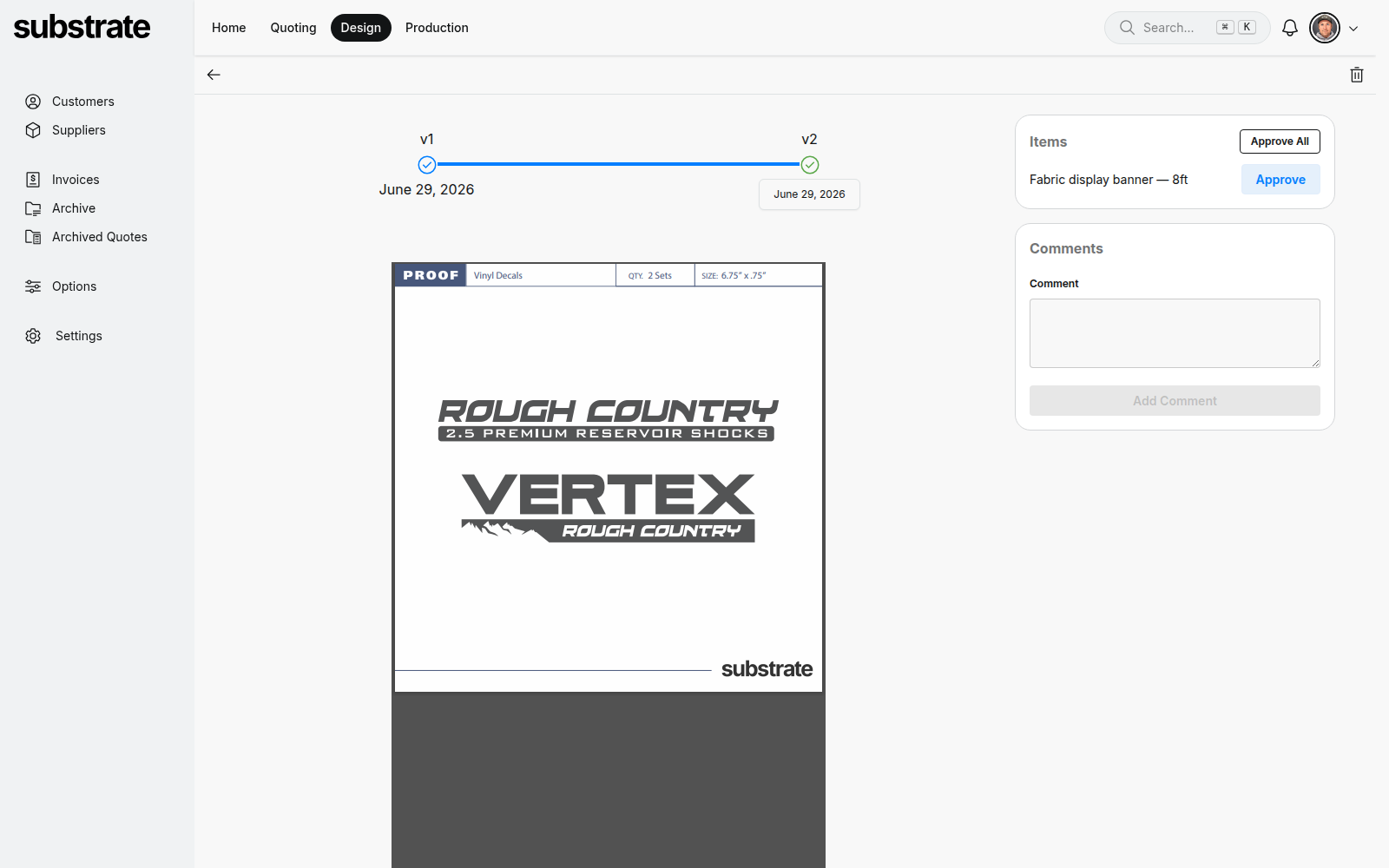Open Customers page

[x=83, y=102]
